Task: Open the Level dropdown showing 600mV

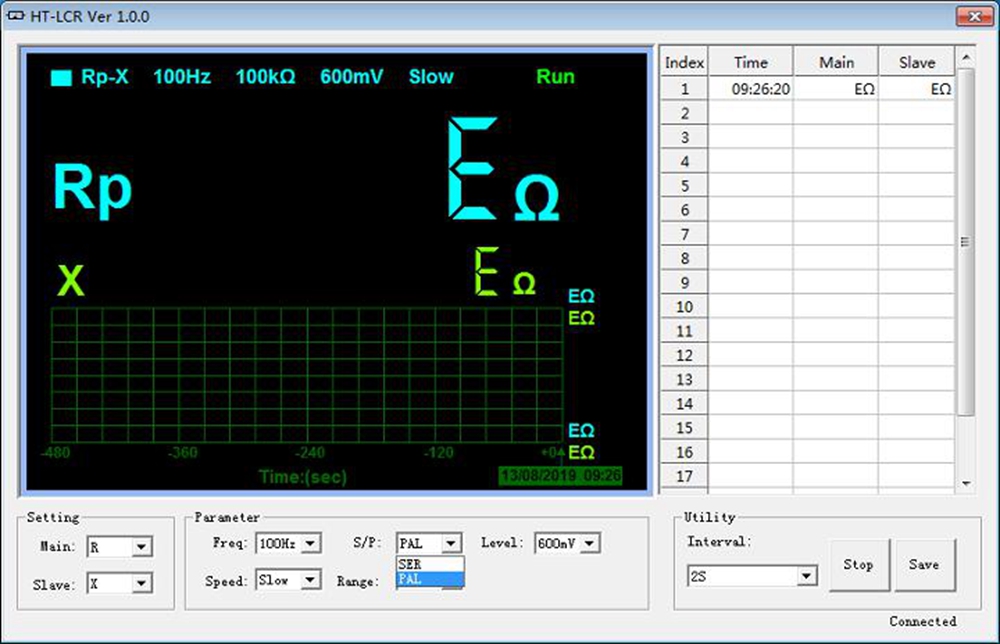Action: click(x=589, y=543)
